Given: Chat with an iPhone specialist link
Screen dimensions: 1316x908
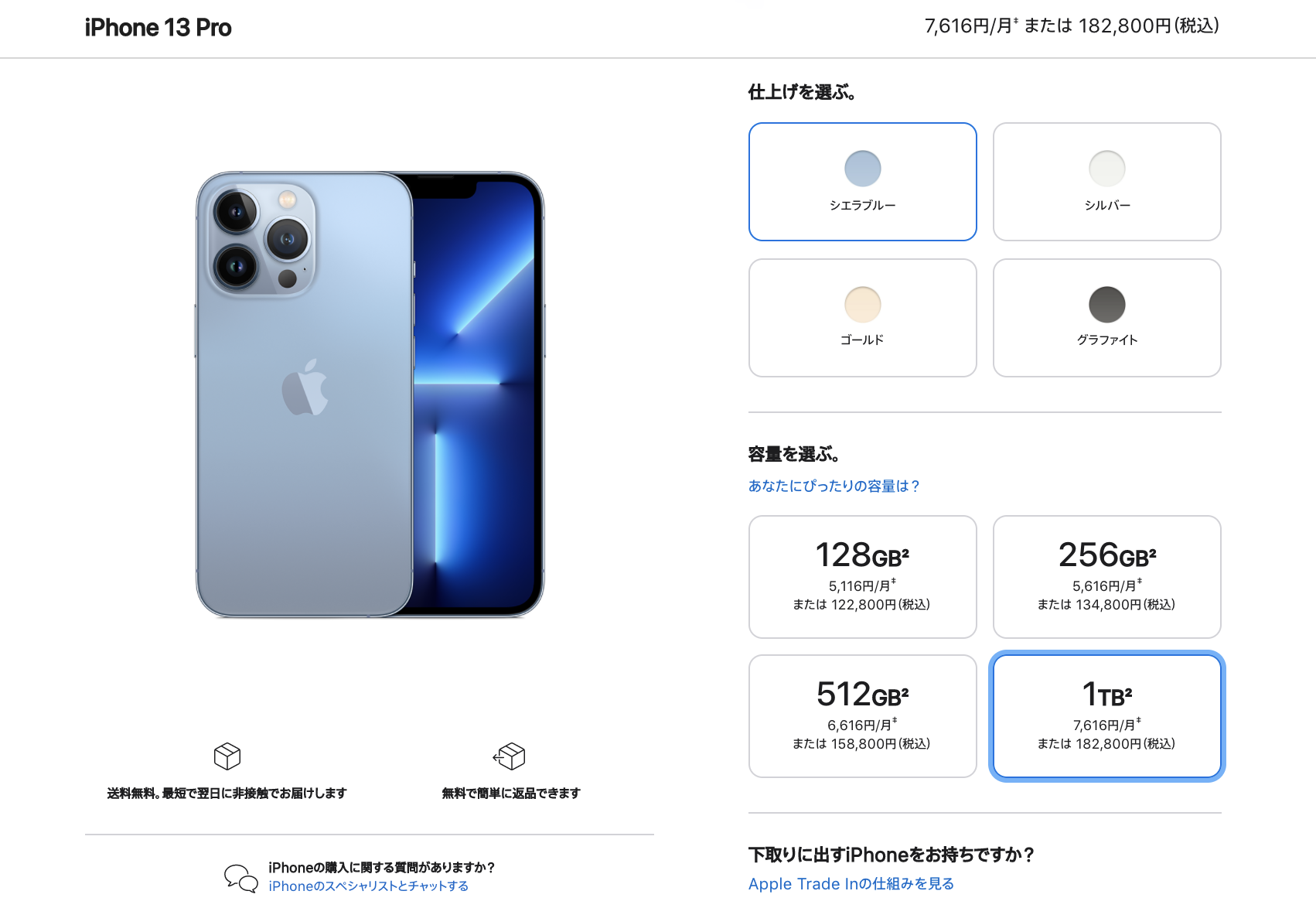Looking at the screenshot, I should pos(368,886).
